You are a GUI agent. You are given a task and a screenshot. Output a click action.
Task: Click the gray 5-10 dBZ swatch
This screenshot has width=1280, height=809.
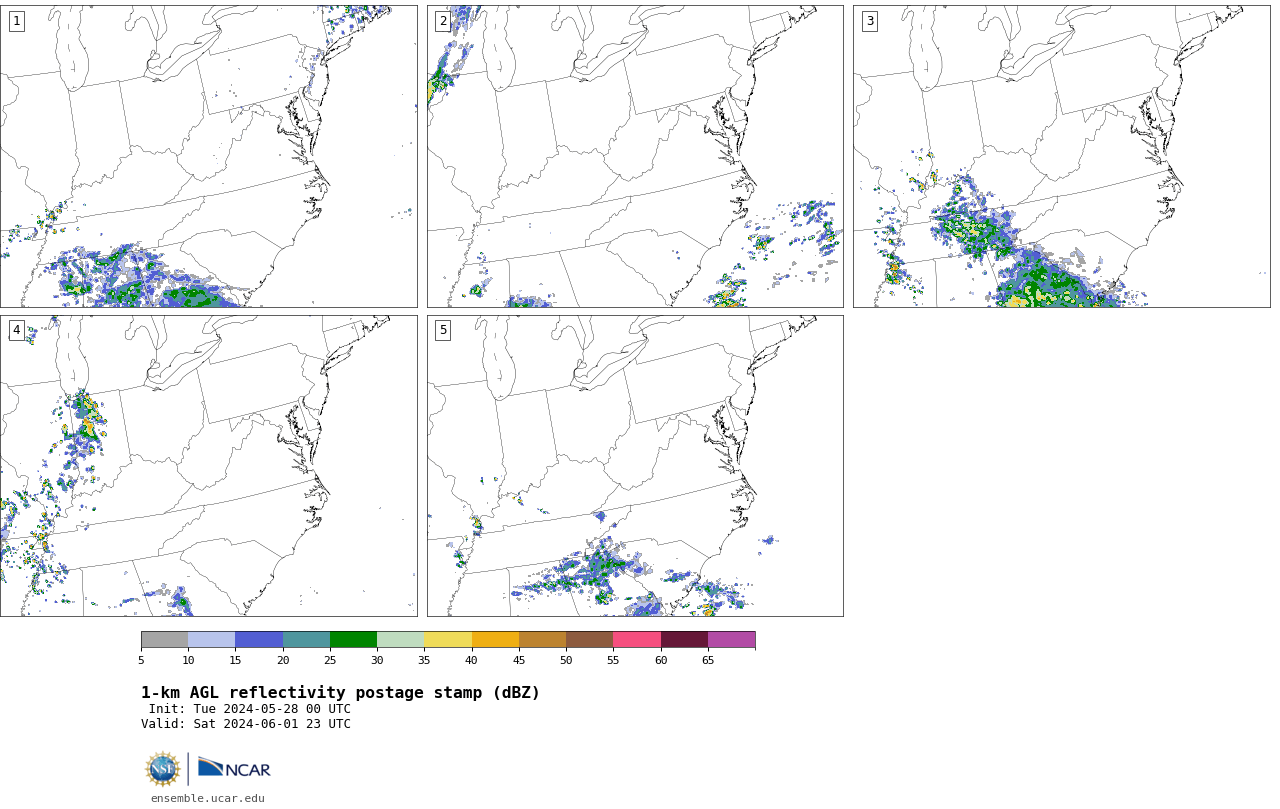click(164, 640)
